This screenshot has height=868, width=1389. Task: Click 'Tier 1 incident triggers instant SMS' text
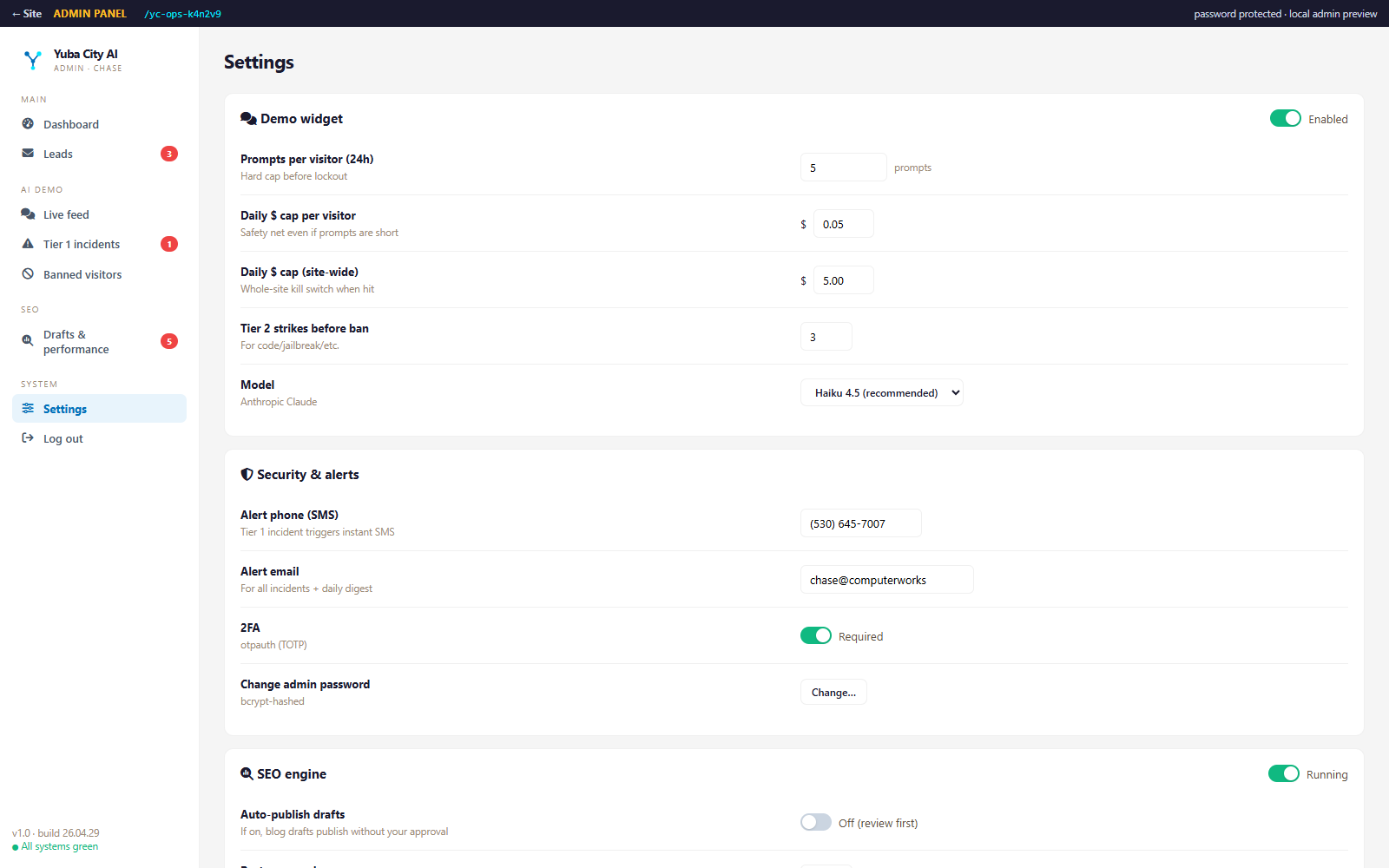(318, 532)
